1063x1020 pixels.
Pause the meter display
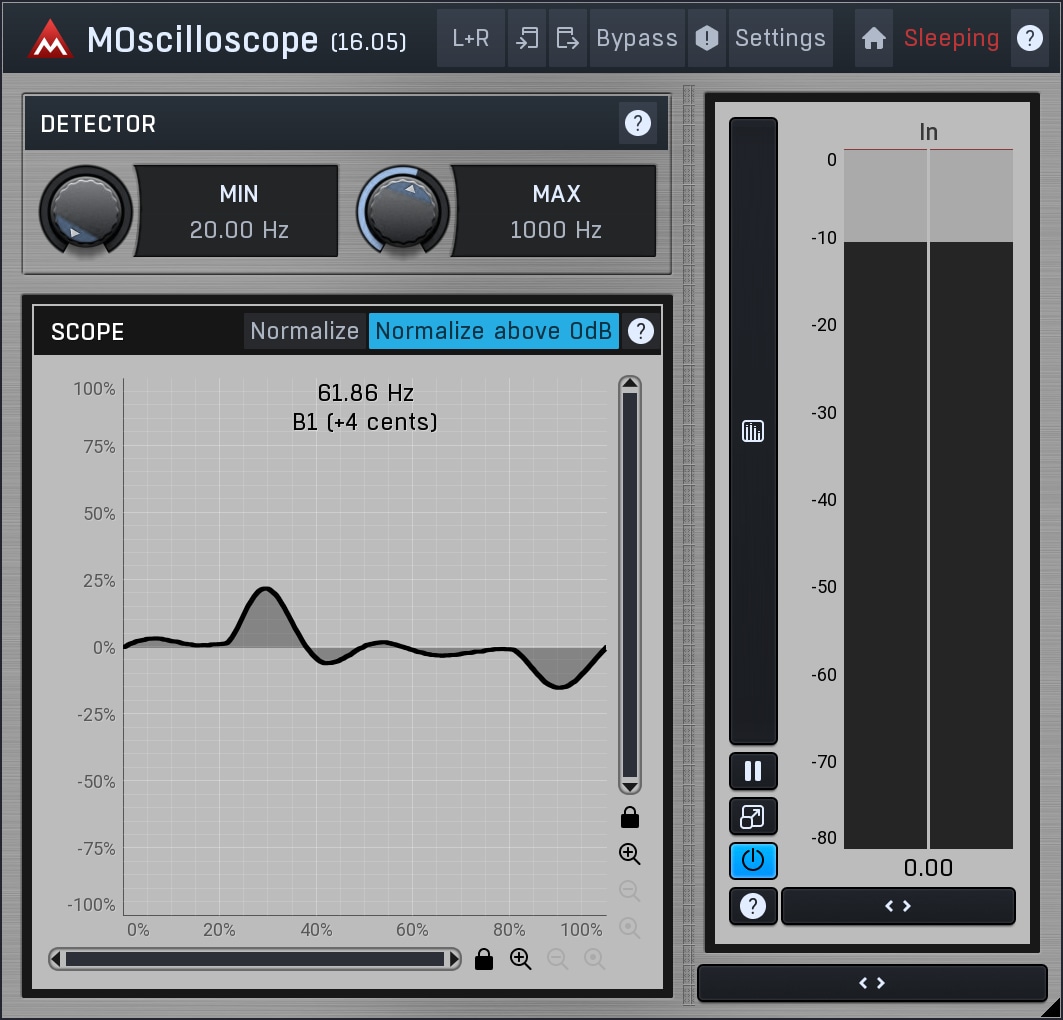[x=753, y=771]
